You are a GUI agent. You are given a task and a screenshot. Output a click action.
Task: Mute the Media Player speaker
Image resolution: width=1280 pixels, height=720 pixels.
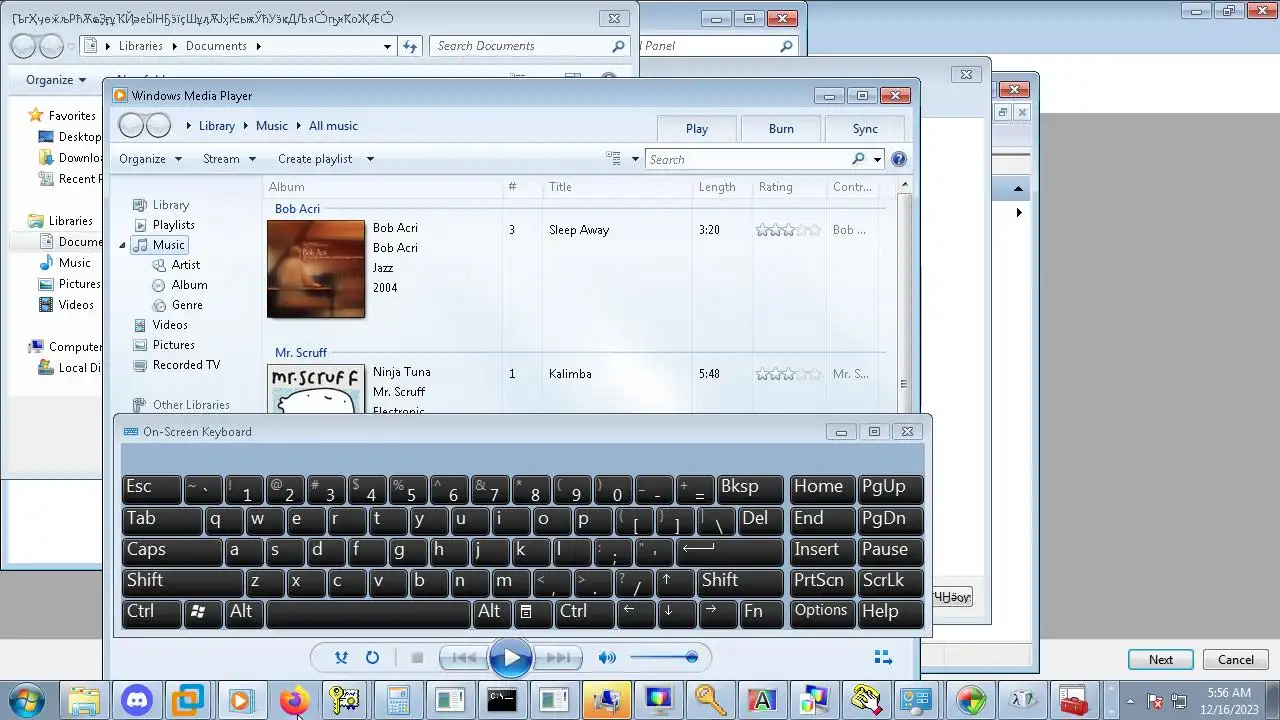[x=607, y=657]
